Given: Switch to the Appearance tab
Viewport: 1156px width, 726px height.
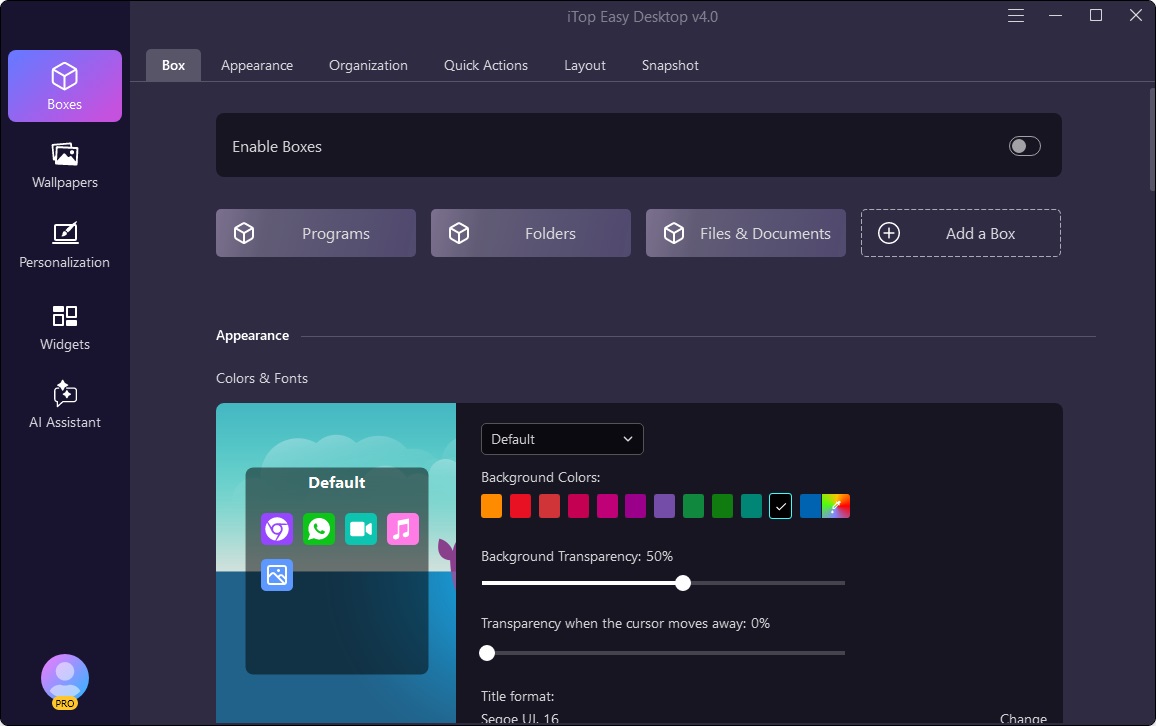Looking at the screenshot, I should [x=257, y=65].
